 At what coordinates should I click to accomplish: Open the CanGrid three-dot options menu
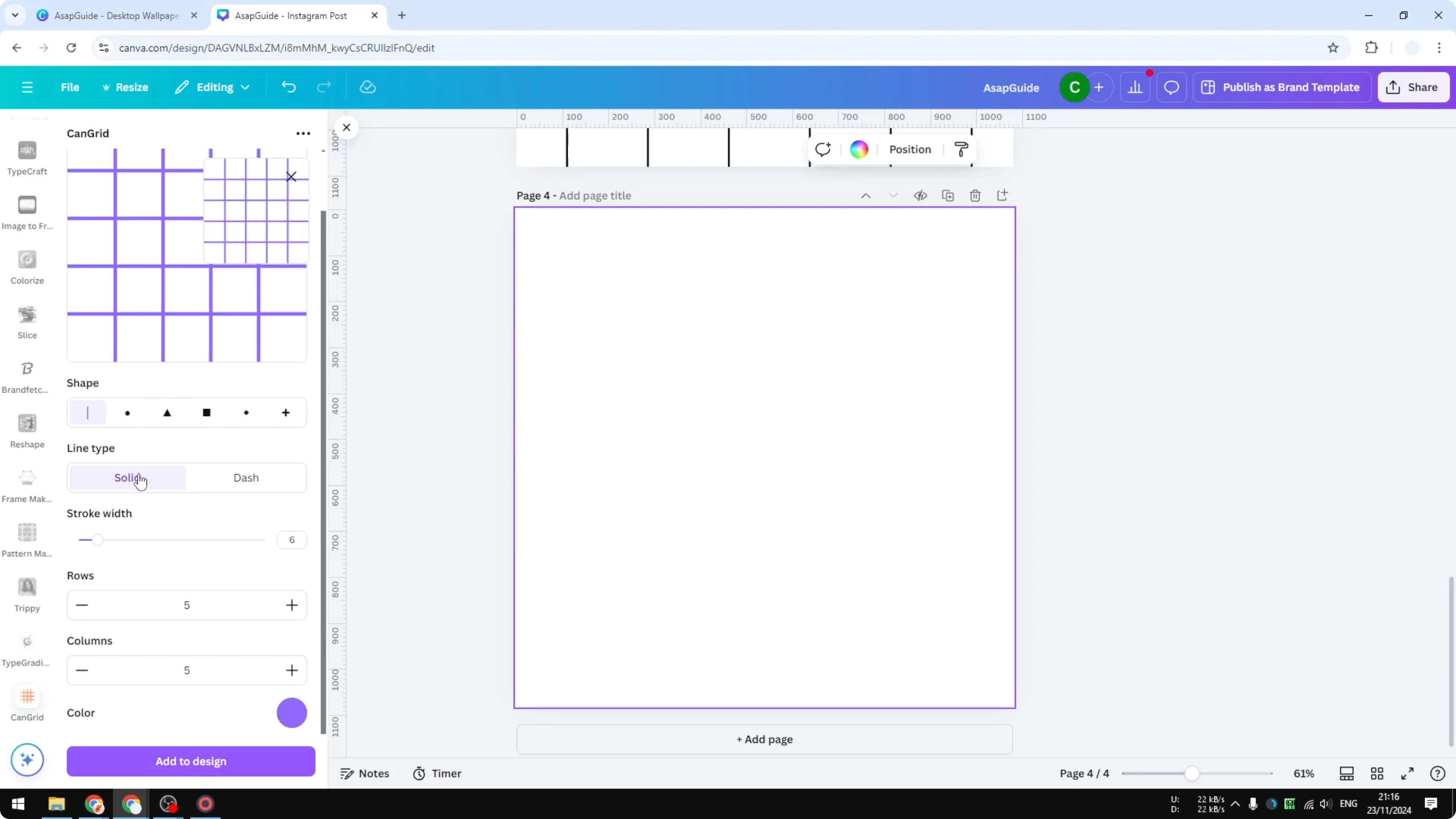coord(303,133)
